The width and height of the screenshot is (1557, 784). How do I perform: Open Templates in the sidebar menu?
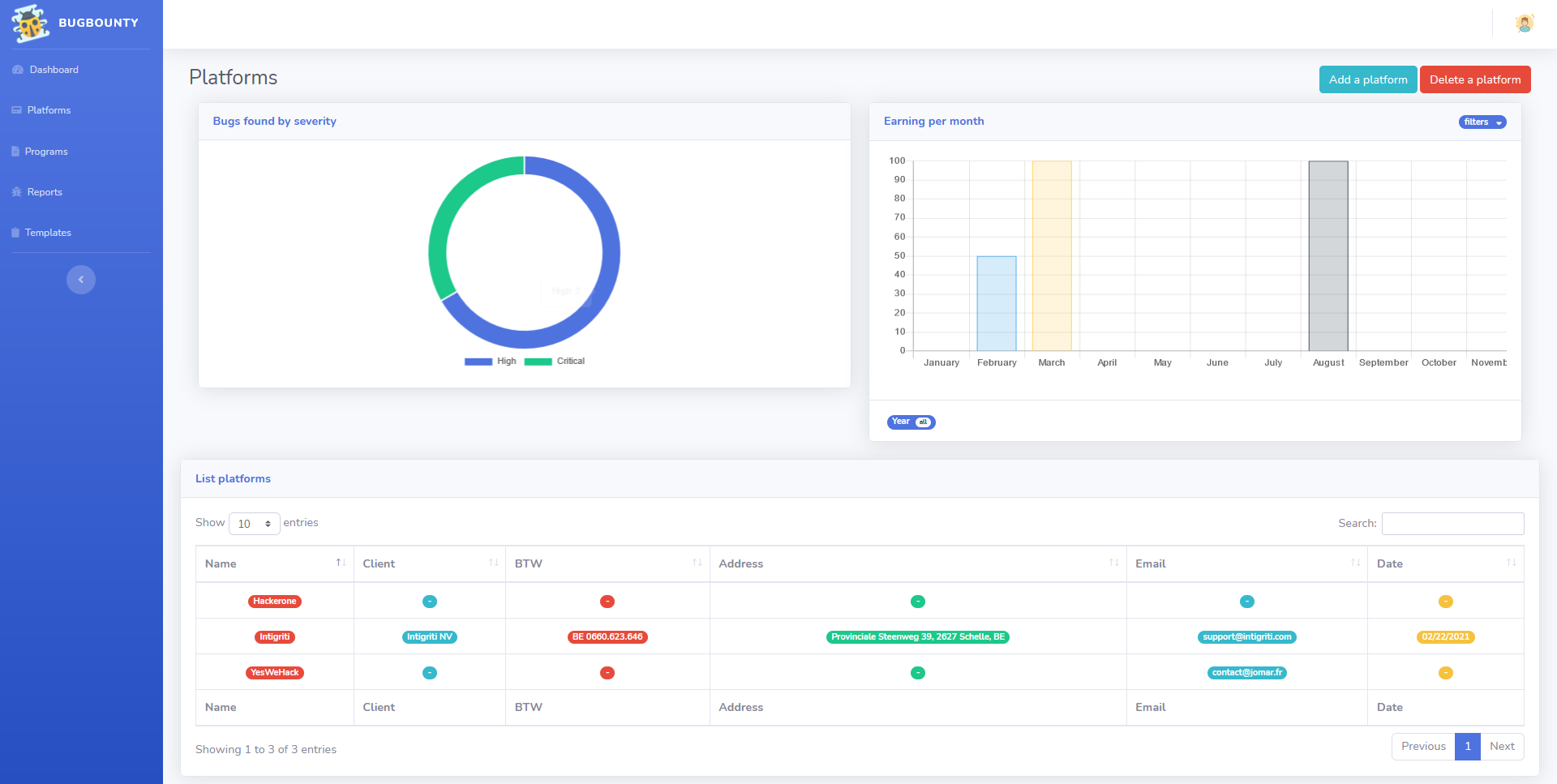[x=48, y=233]
